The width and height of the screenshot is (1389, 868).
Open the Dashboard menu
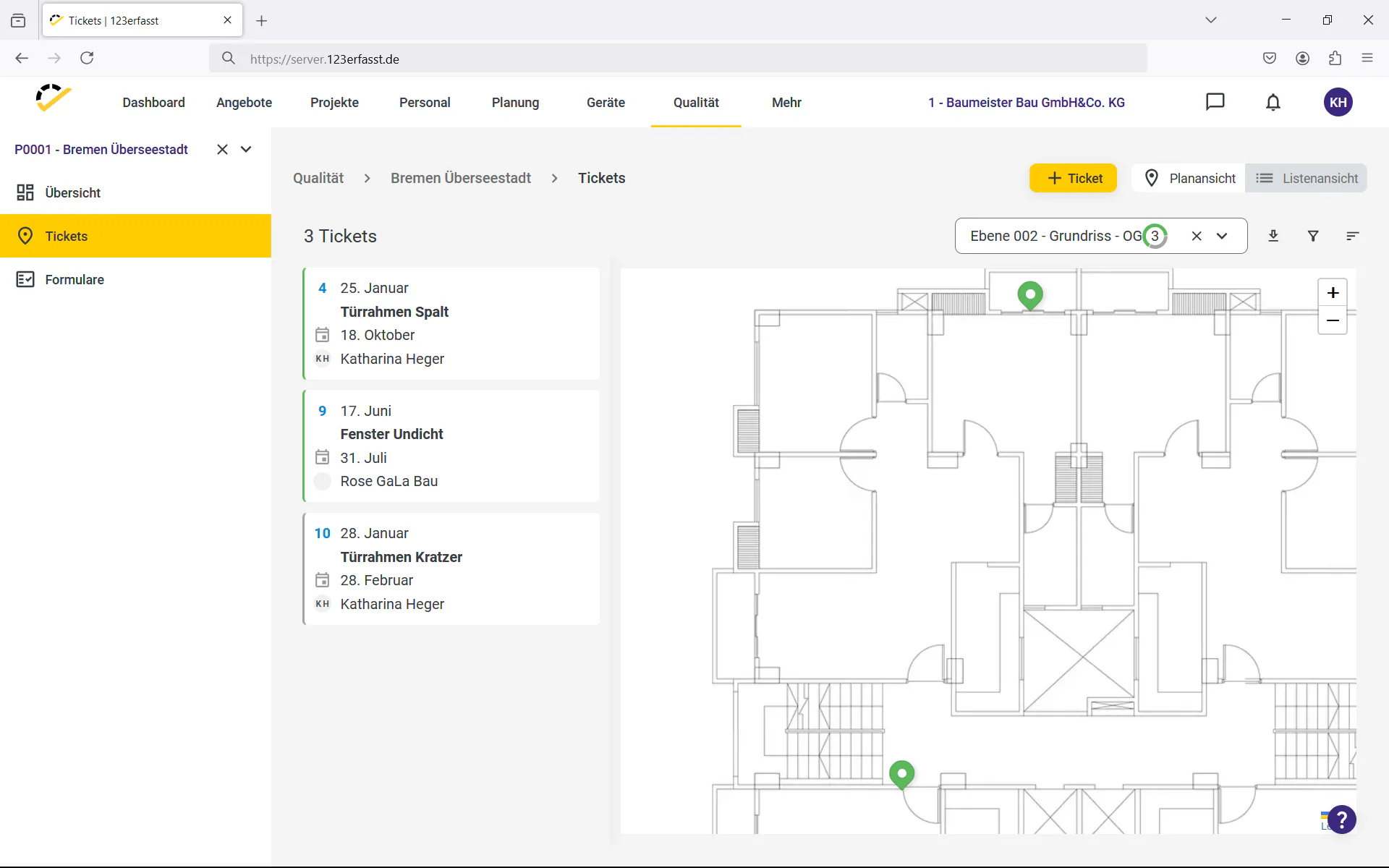coord(153,103)
